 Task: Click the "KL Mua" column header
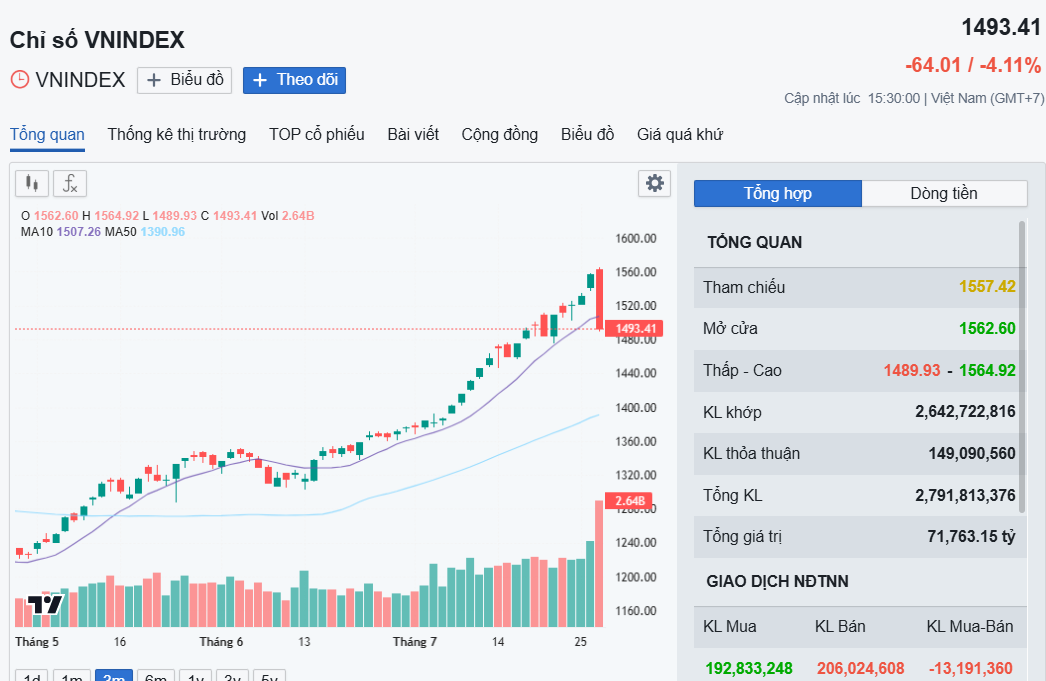coord(730,627)
